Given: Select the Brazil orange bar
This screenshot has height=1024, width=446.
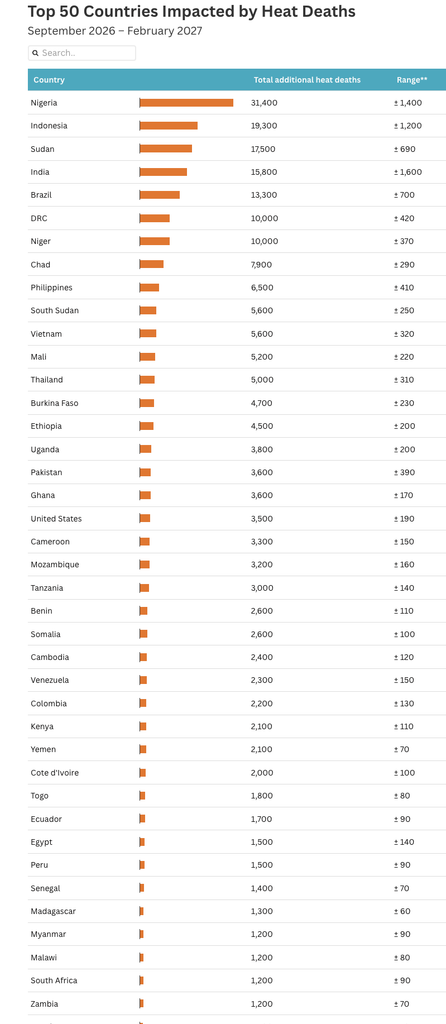Looking at the screenshot, I should [159, 195].
